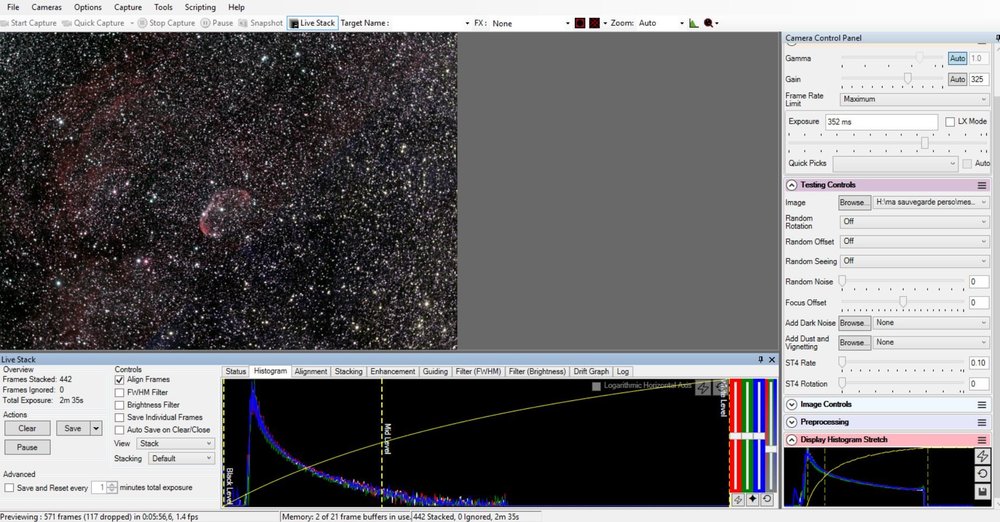
Task: Tick the LX Mode checkbox
Action: 950,121
